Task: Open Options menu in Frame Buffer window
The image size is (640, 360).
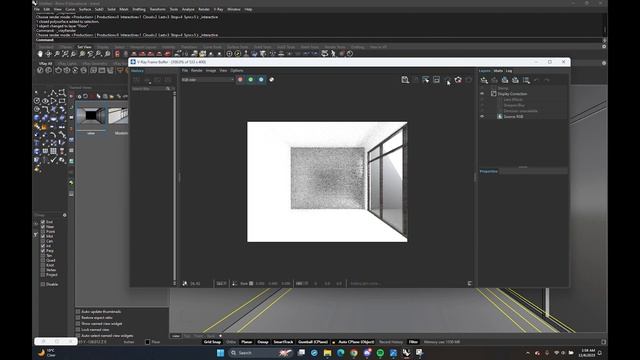Action: pyautogui.click(x=237, y=71)
